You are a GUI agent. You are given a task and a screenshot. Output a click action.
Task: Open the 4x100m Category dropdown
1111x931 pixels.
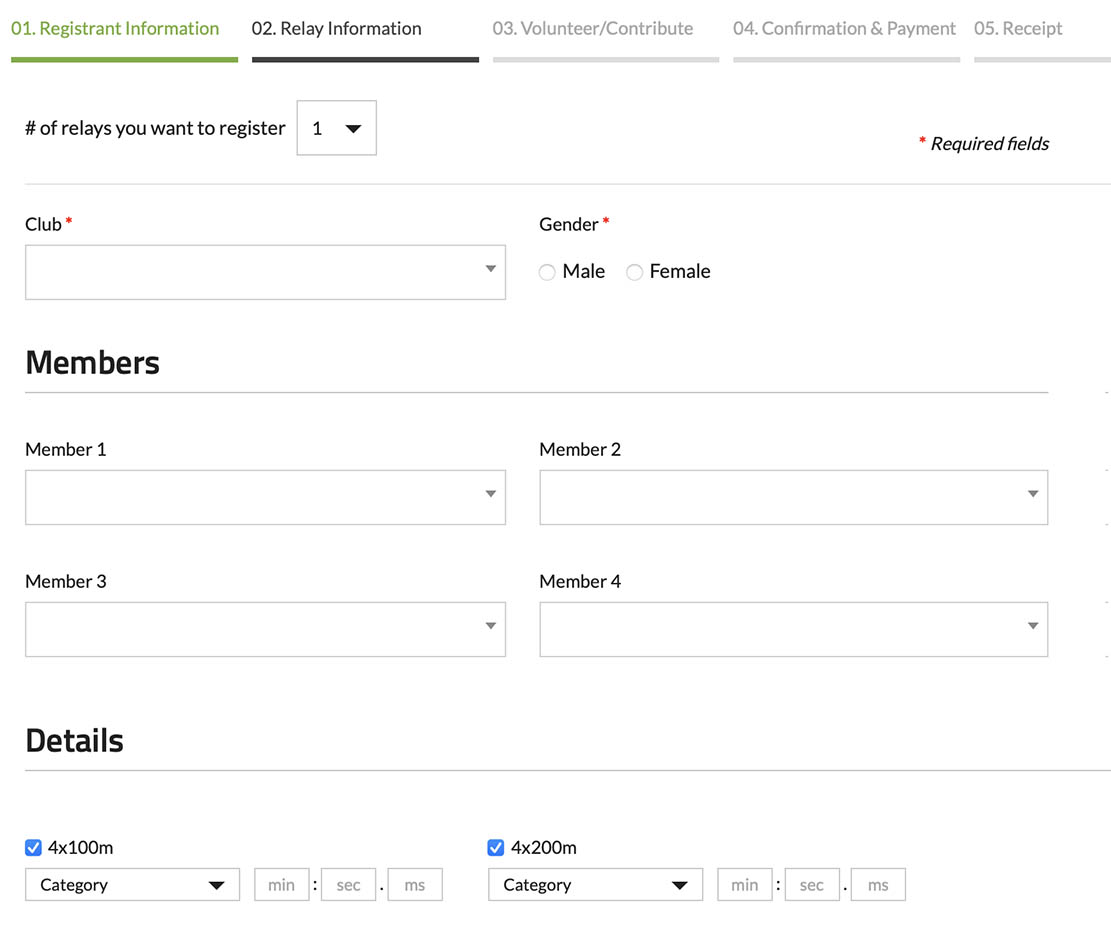[132, 885]
